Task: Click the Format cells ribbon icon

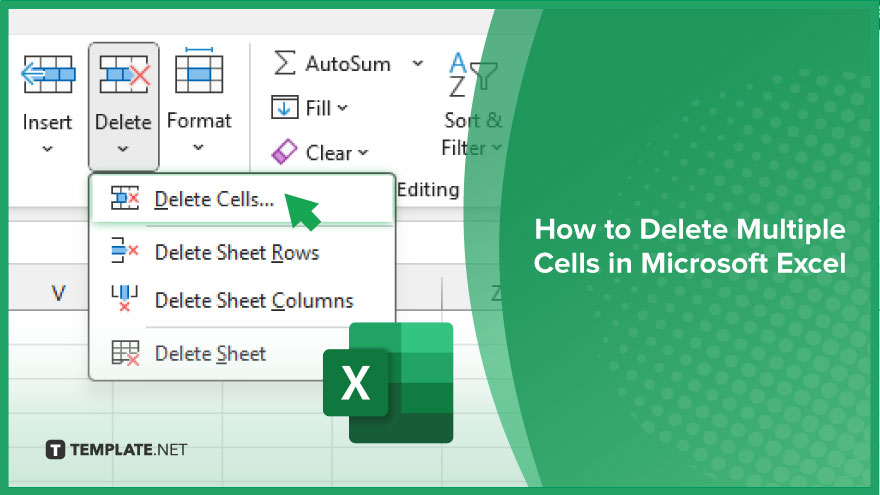Action: [199, 71]
